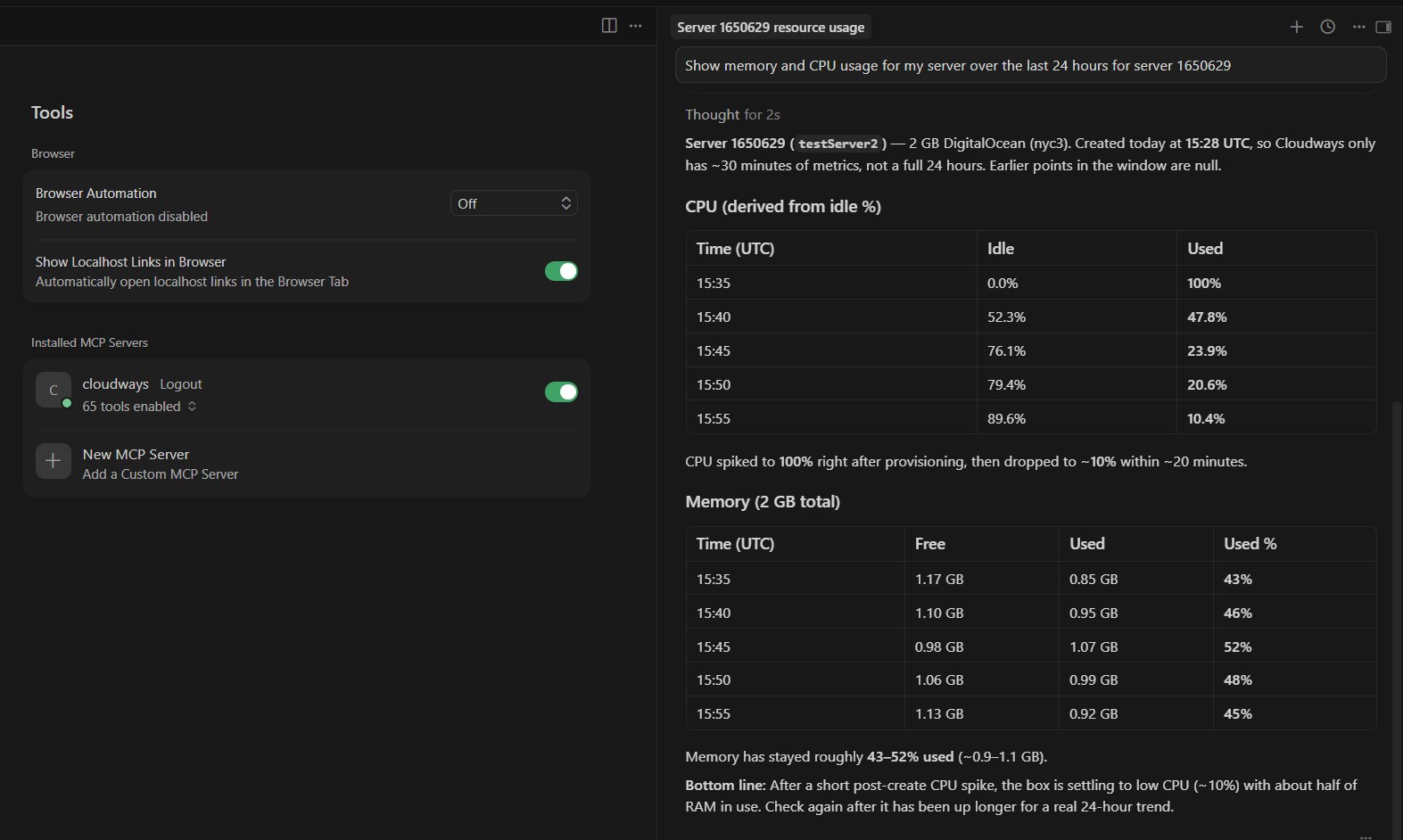Viewport: 1403px width, 840px height.
Task: Expand the Thought for 2s section
Action: point(732,114)
